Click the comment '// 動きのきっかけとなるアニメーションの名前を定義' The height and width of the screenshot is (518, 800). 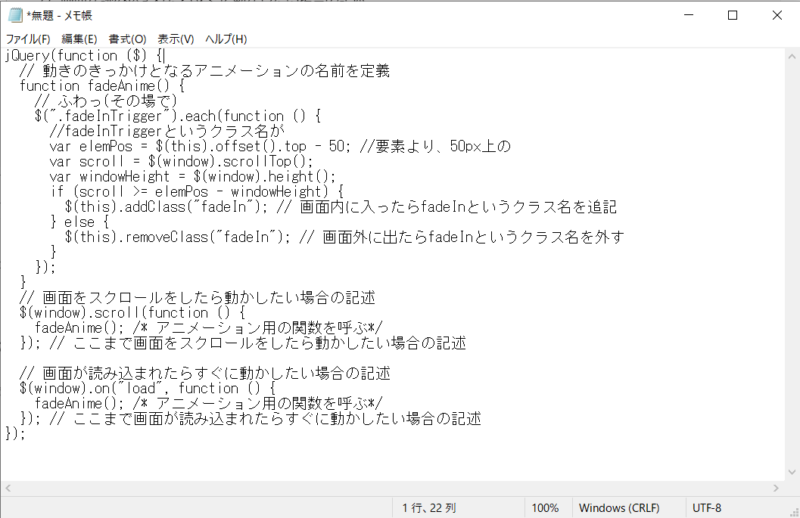pos(205,71)
